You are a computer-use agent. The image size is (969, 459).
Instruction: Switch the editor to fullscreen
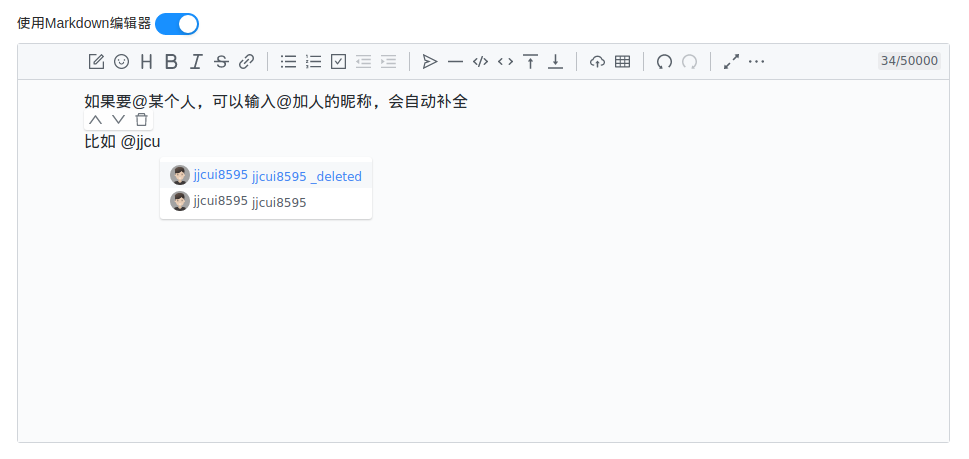coord(732,61)
